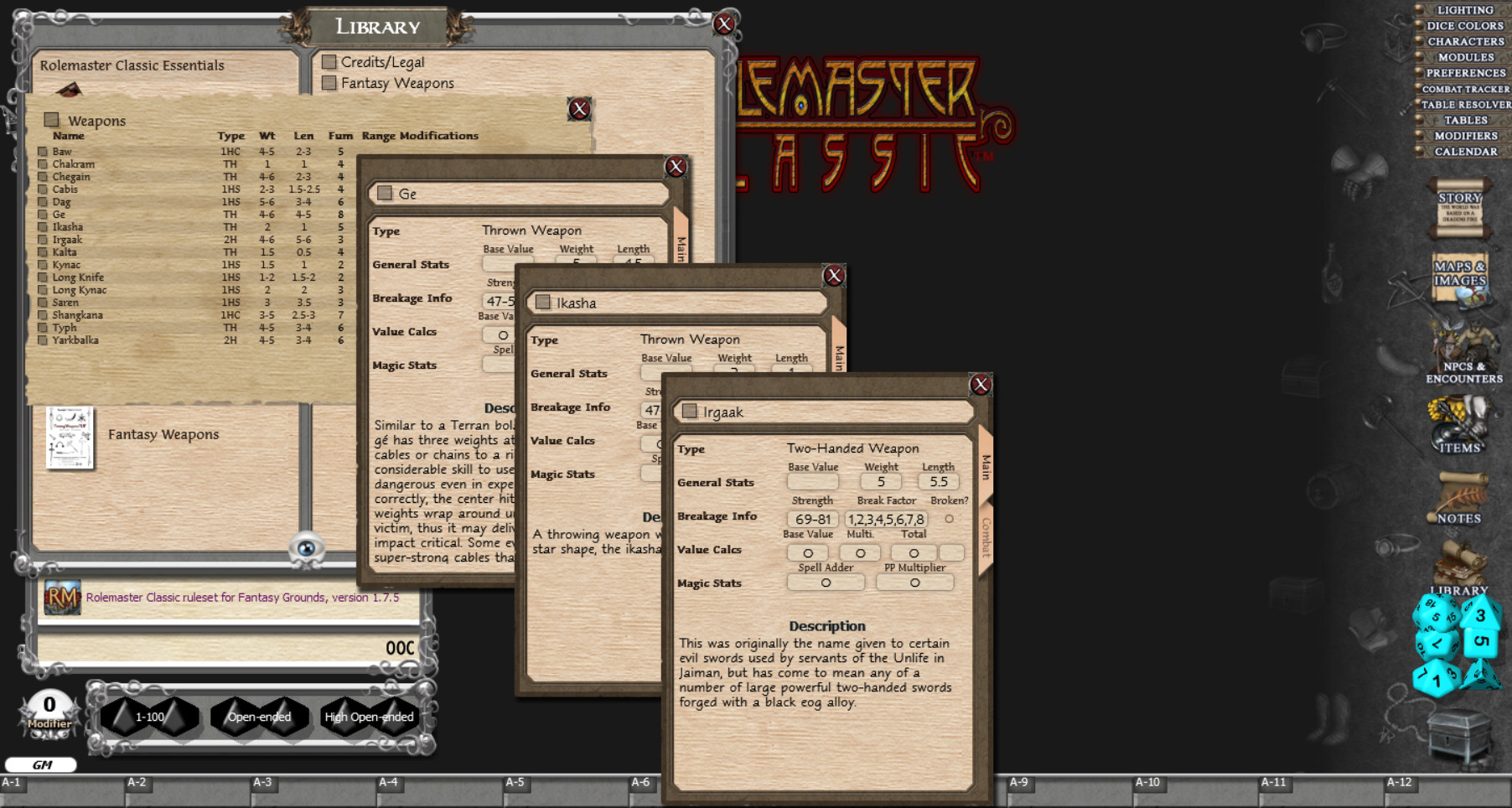Edit the Strength 69-81 field on Irgaak
Viewport: 1512px width, 808px height.
coord(812,519)
